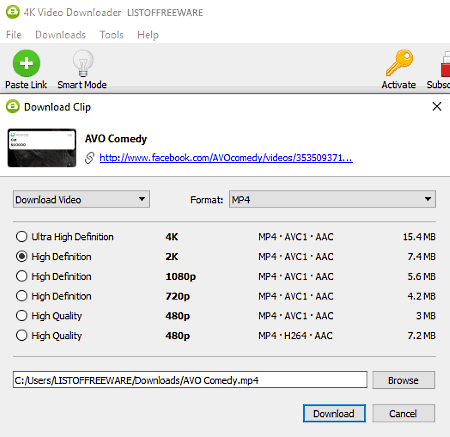The image size is (450, 437).
Task: Open the Download Video dropdown
Action: pos(81,199)
